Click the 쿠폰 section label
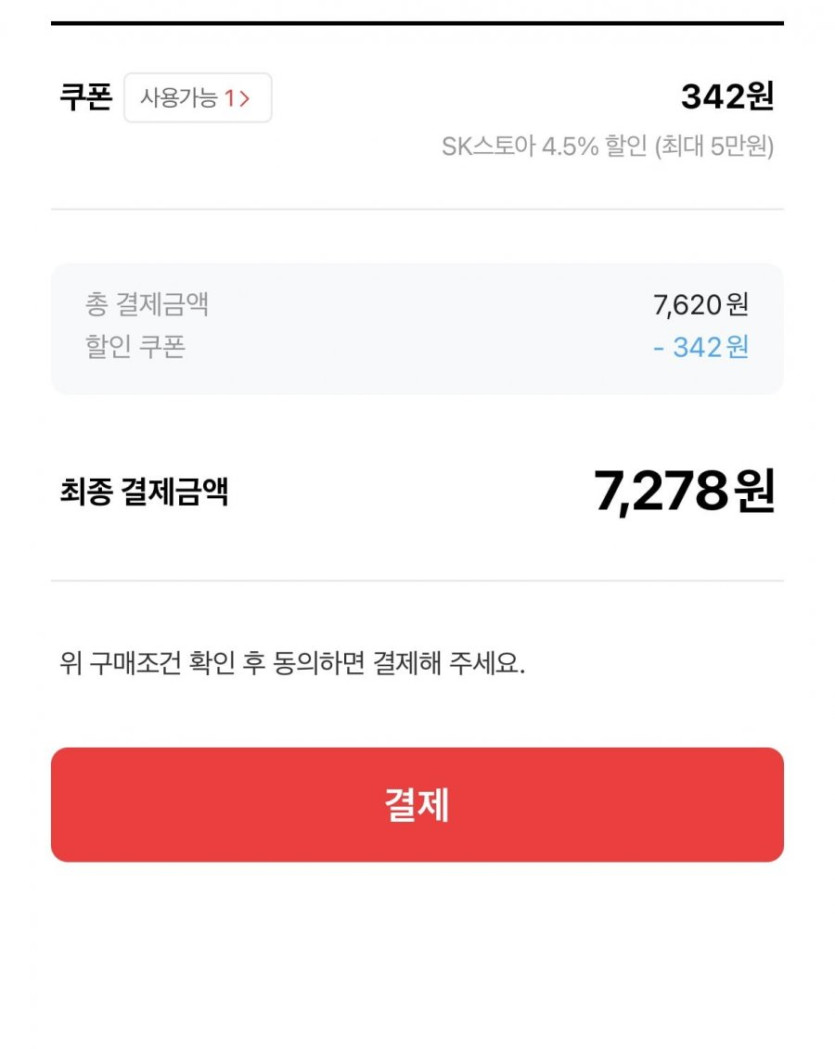 tap(86, 98)
